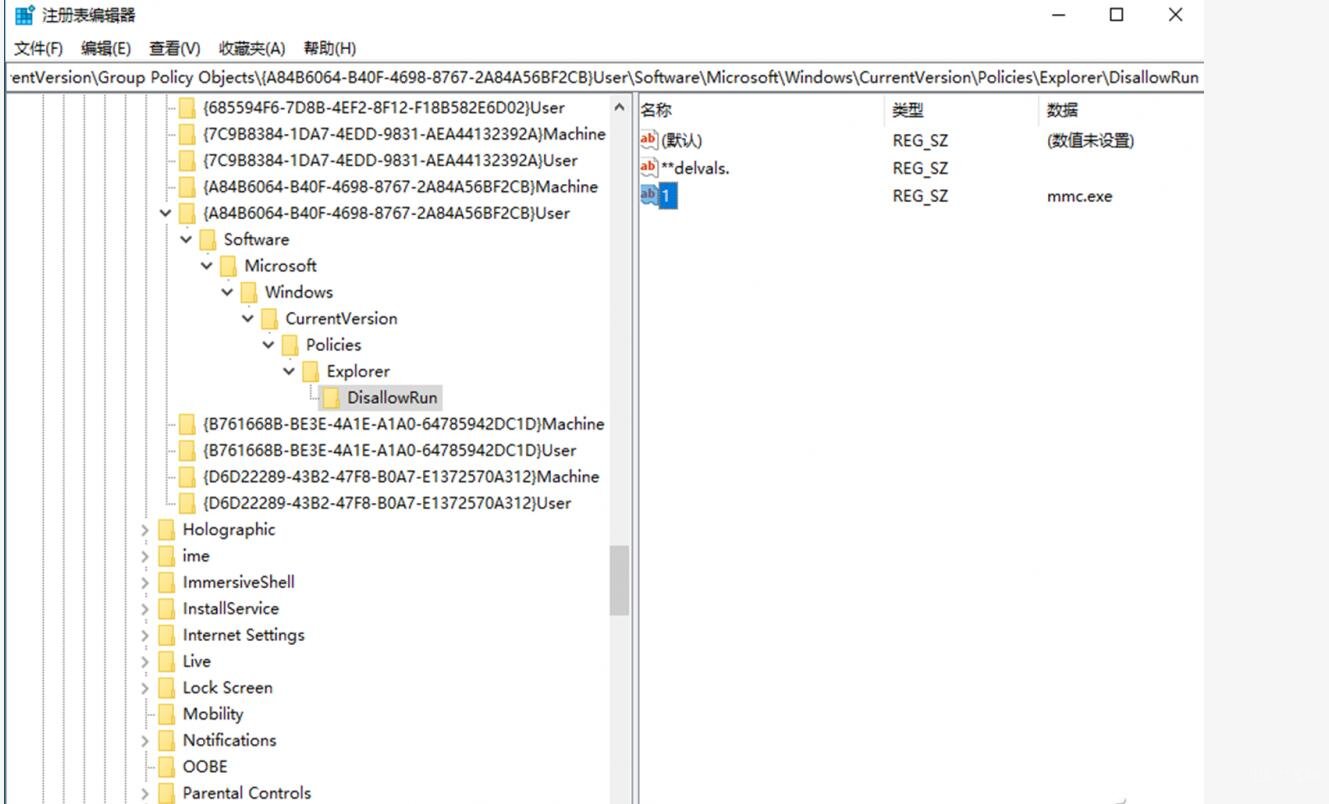Expand the Internet Settings key
Screen dimensions: 1329x804
click(x=145, y=635)
